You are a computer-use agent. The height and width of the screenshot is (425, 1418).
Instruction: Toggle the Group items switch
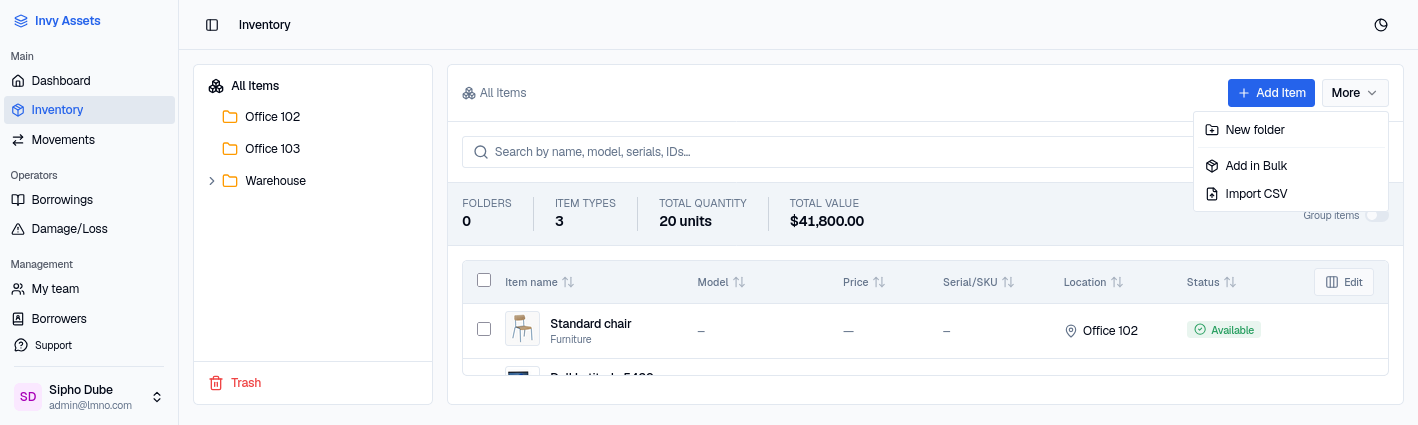click(1377, 215)
